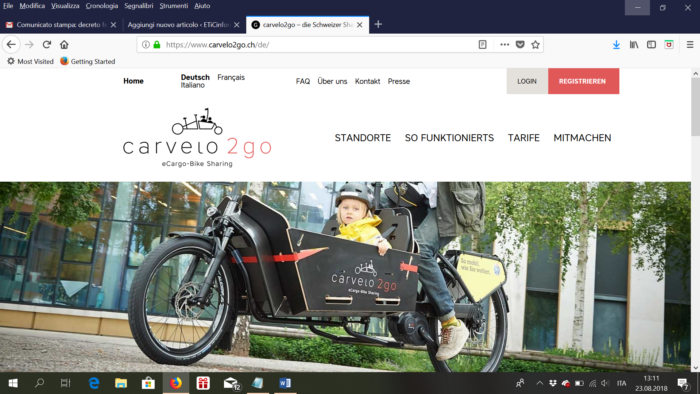Image resolution: width=700 pixels, height=394 pixels.
Task: Toggle the reader view icon
Action: (x=483, y=45)
